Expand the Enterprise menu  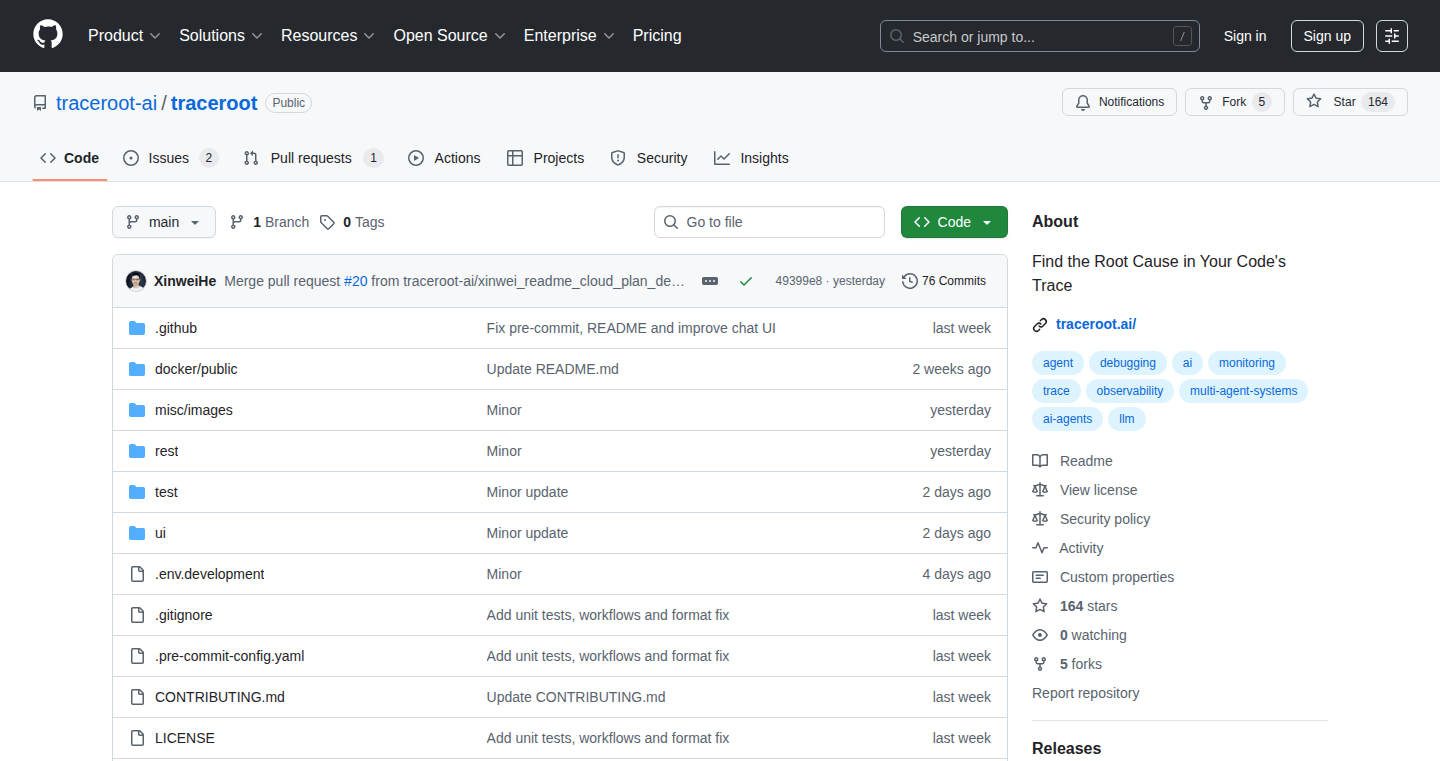pyautogui.click(x=569, y=35)
